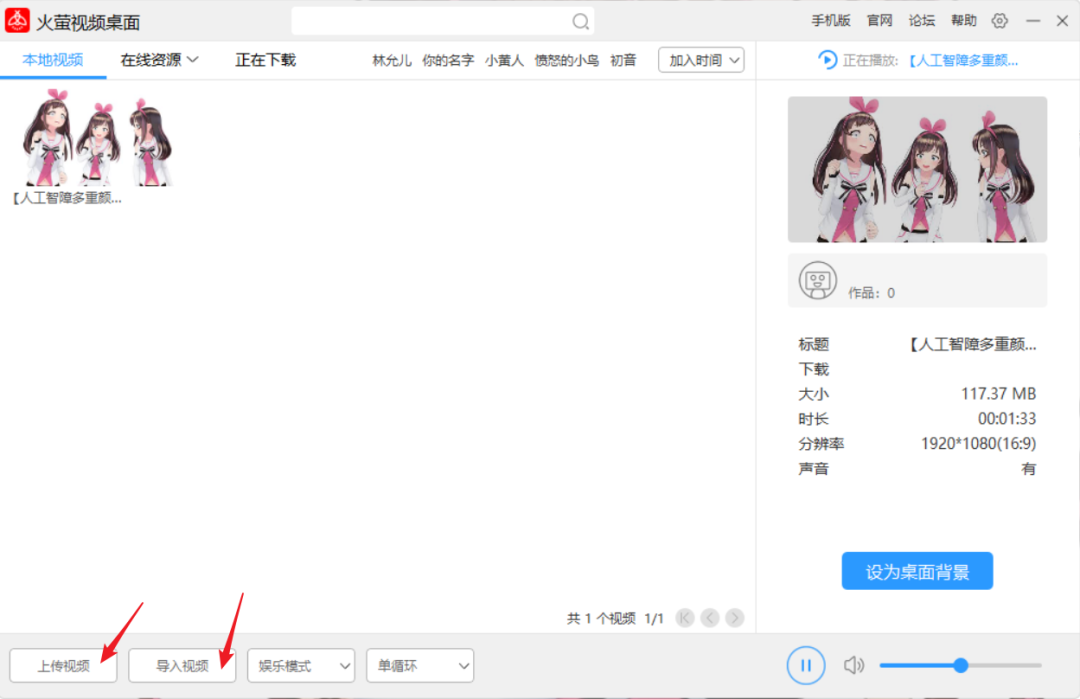Select the 你的名字 hot search tag
Image resolution: width=1080 pixels, height=699 pixels.
448,61
